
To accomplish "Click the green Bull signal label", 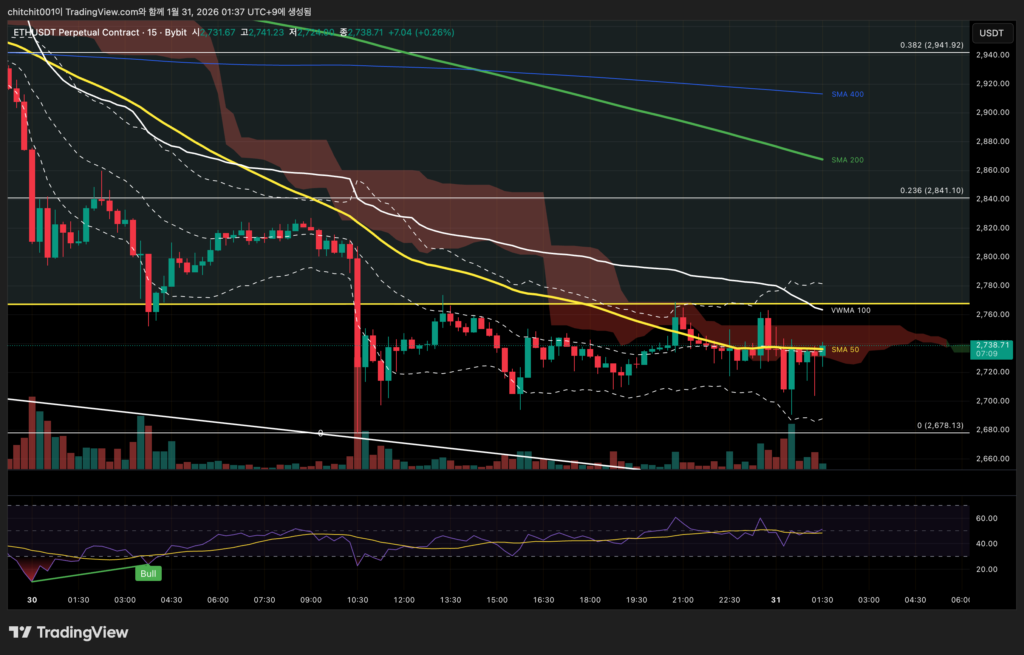I will 148,573.
